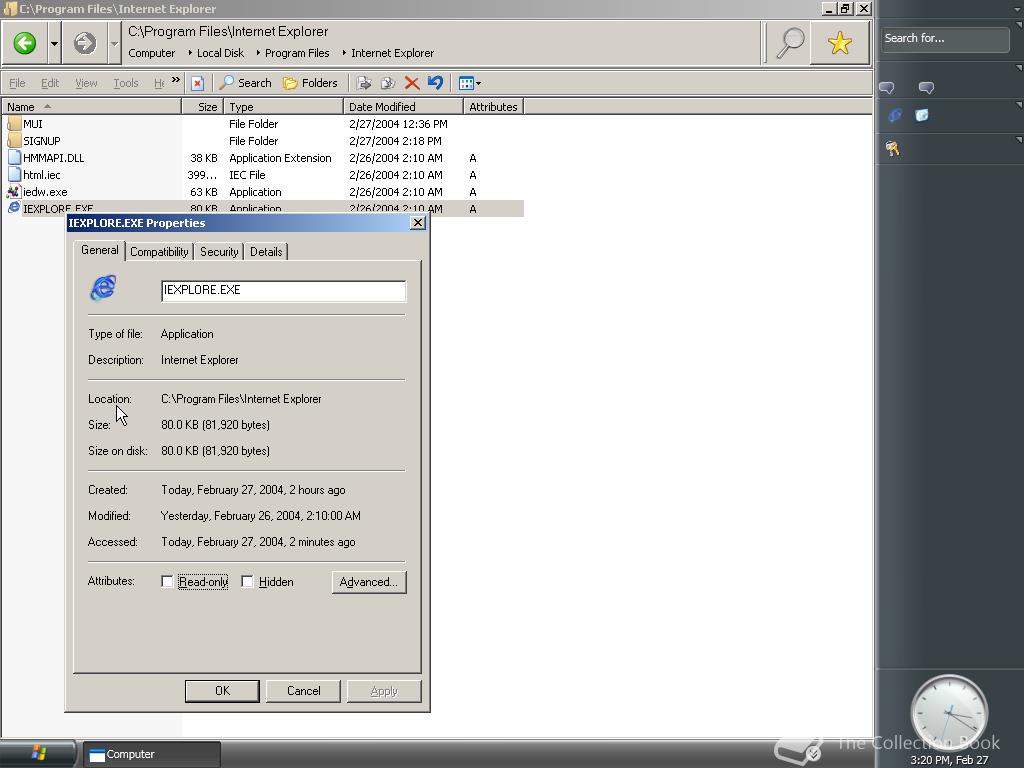Screen dimensions: 1024x768
Task: Select the MUI folder icon
Action: 14,123
